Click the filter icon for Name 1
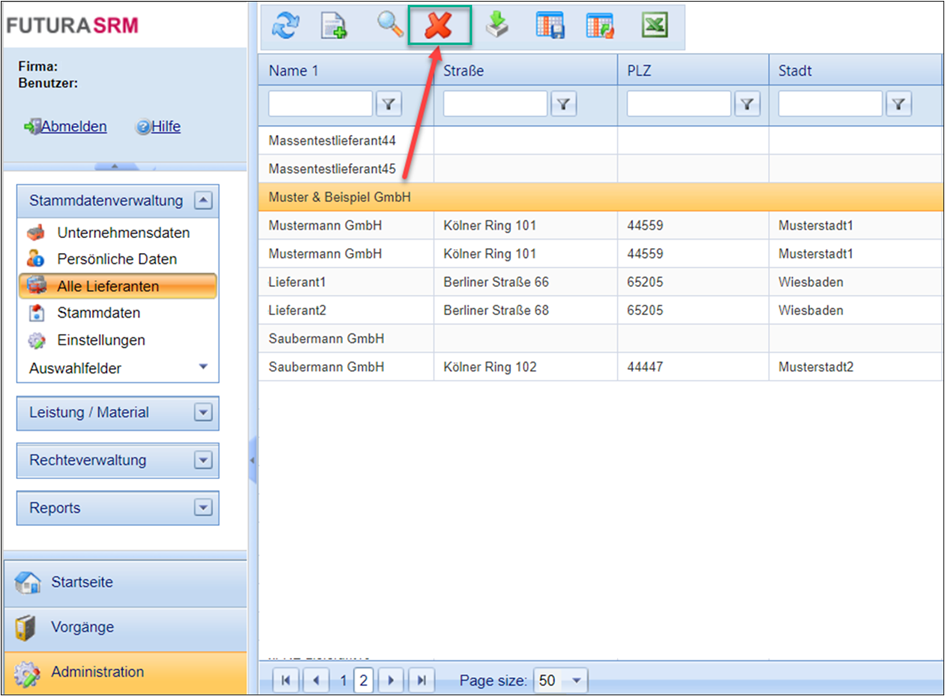This screenshot has width=945, height=696. (x=388, y=103)
